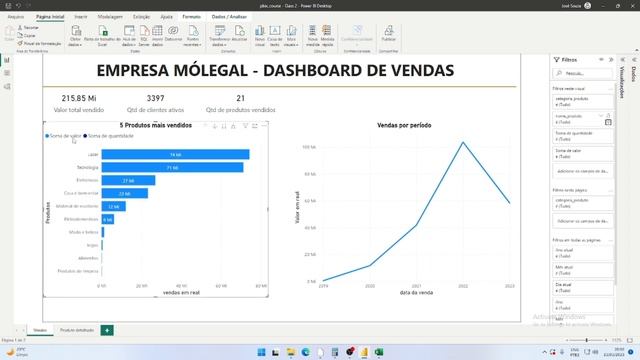Click the Soma de quantidade legend color

(85, 136)
